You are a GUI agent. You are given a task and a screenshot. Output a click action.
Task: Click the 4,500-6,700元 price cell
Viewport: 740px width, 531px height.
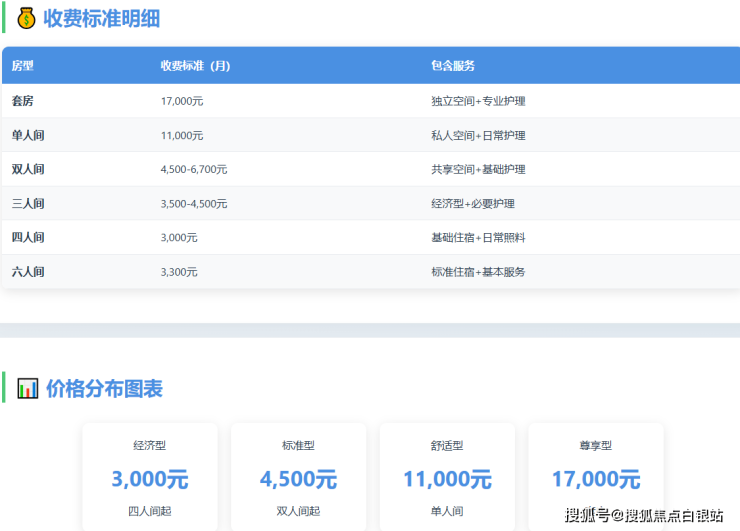[194, 169]
